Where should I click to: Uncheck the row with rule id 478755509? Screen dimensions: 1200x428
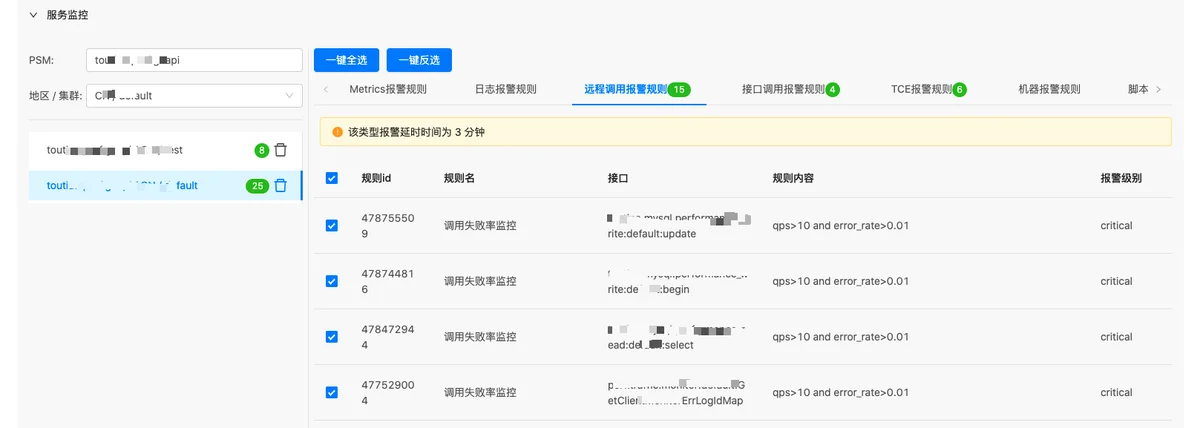click(332, 225)
